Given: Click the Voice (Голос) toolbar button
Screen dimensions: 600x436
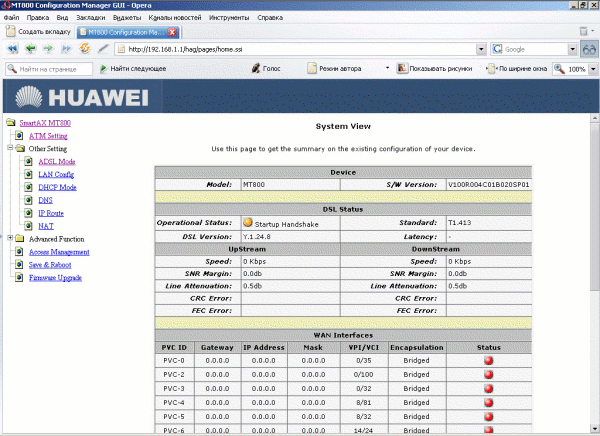Looking at the screenshot, I should [266, 69].
